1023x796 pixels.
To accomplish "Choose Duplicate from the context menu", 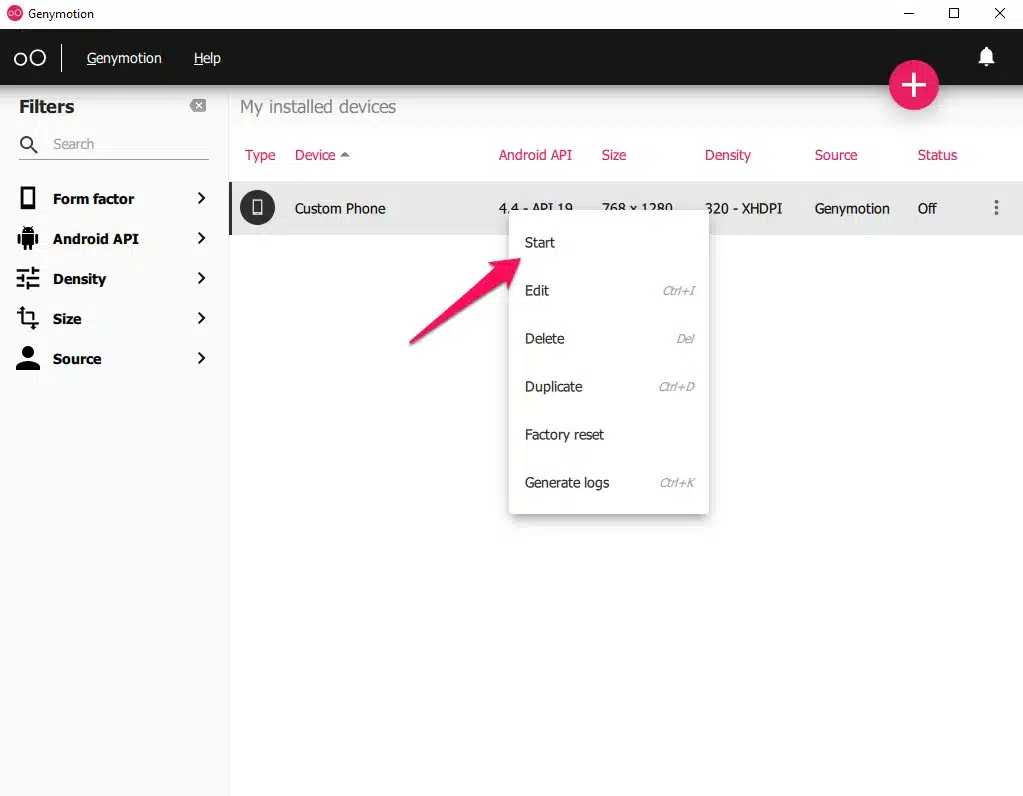I will point(553,387).
